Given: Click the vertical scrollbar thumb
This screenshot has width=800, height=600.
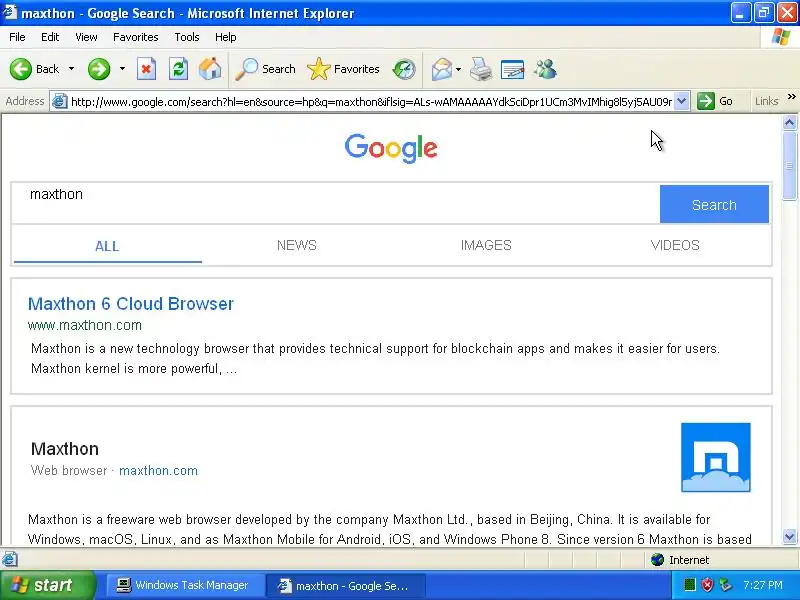Looking at the screenshot, I should coord(789,166).
